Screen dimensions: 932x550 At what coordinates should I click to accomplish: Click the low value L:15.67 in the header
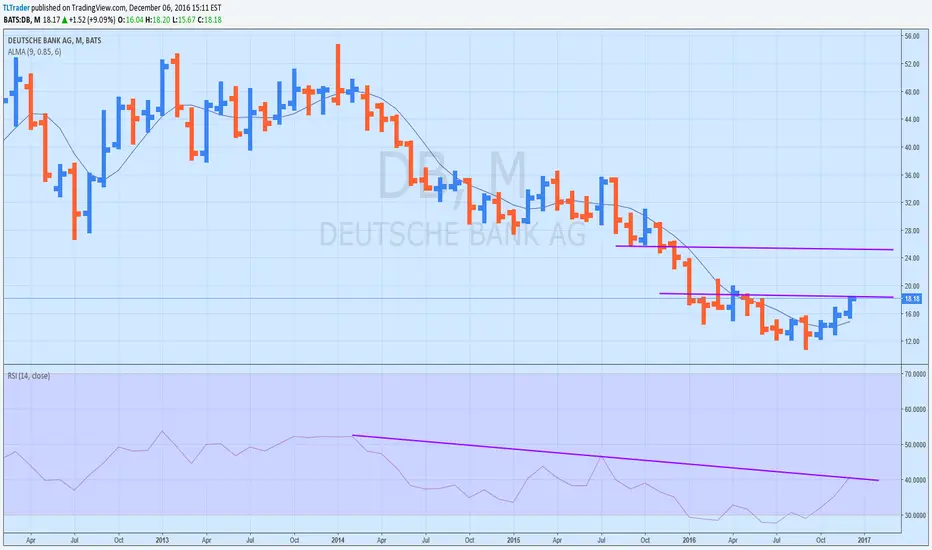pos(183,20)
